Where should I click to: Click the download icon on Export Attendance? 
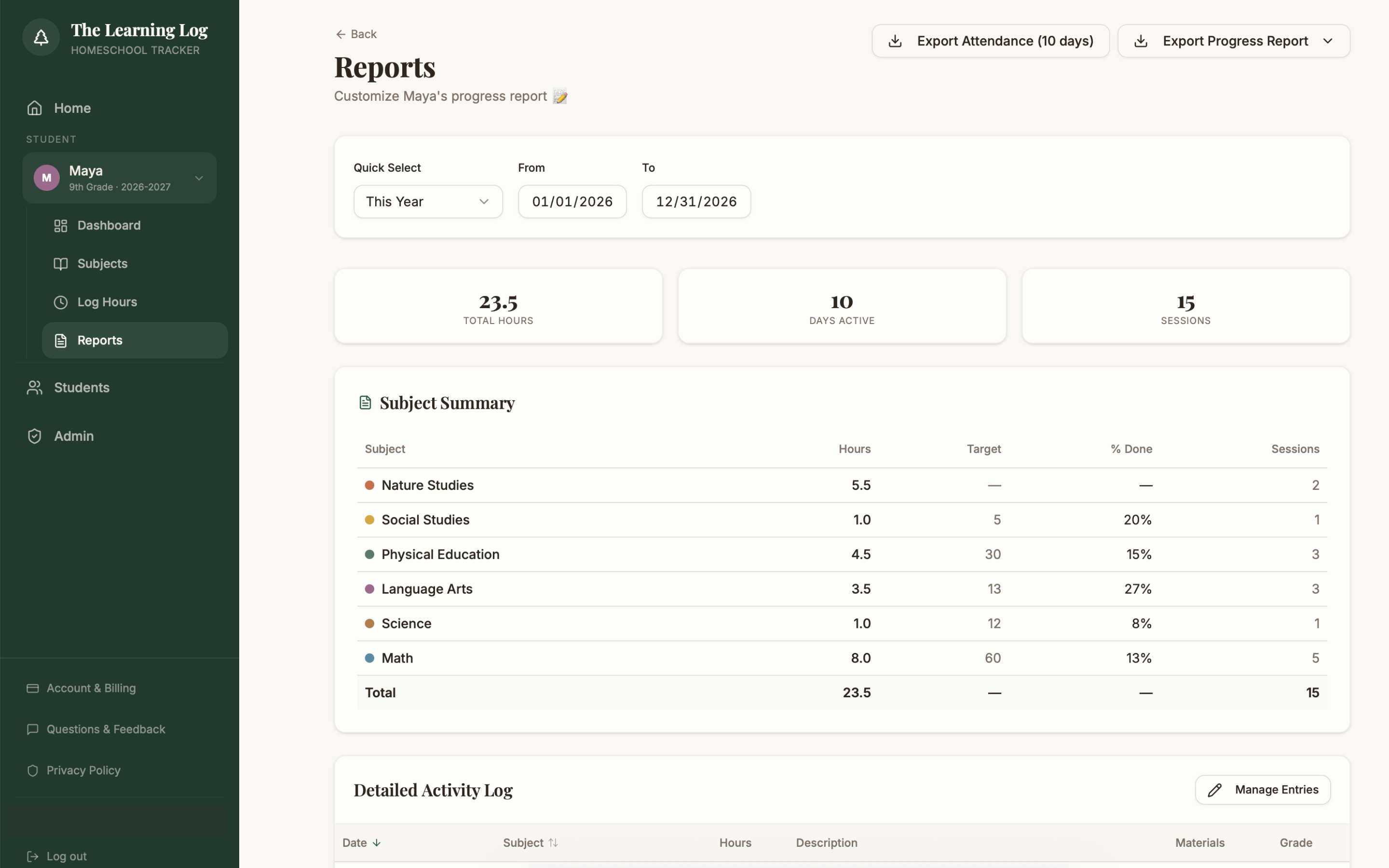click(x=895, y=41)
